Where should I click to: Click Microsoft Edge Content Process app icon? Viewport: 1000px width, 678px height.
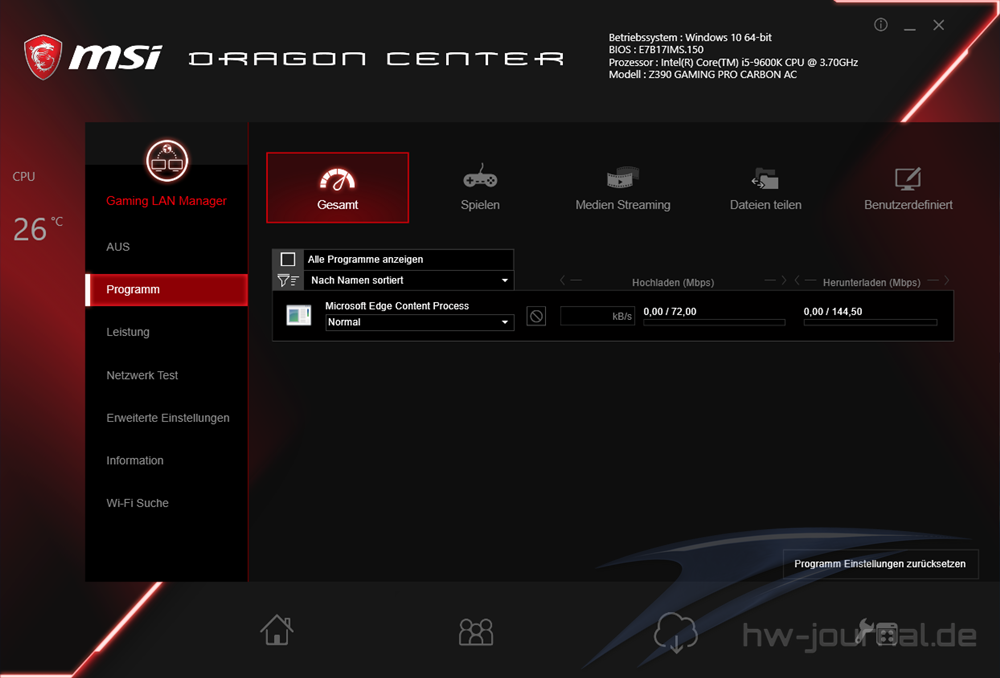tap(298, 315)
